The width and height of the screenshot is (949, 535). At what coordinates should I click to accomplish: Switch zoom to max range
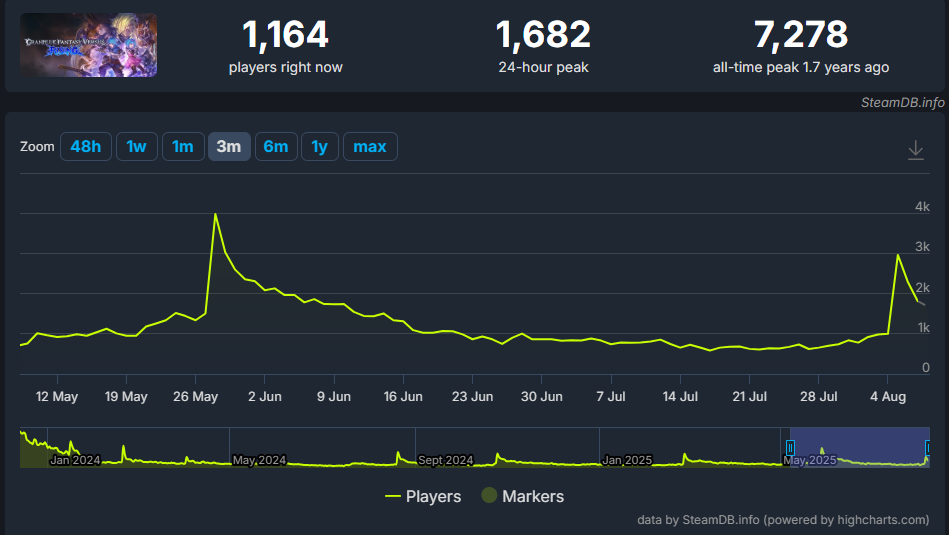click(x=370, y=146)
